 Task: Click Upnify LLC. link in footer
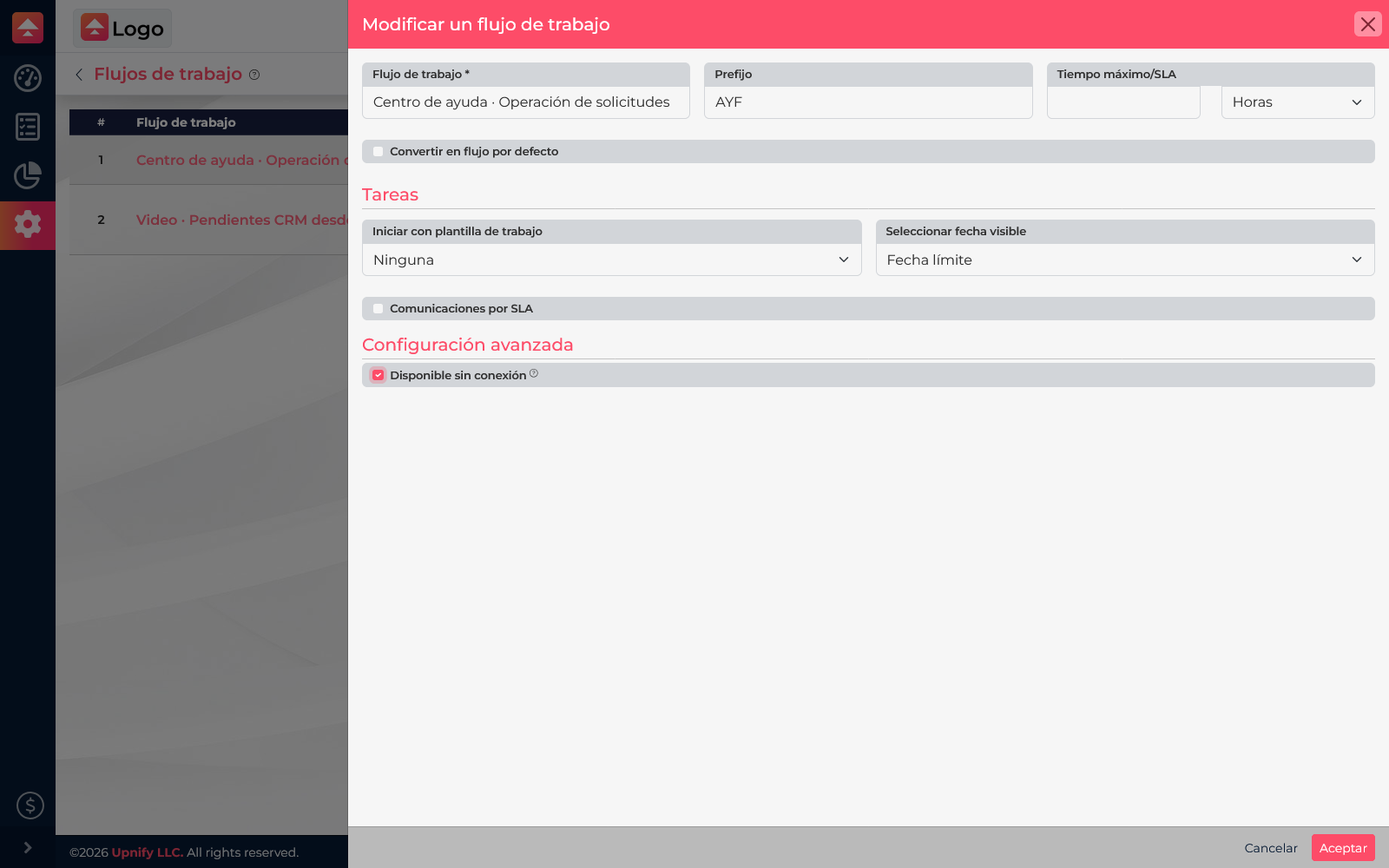pos(148,852)
